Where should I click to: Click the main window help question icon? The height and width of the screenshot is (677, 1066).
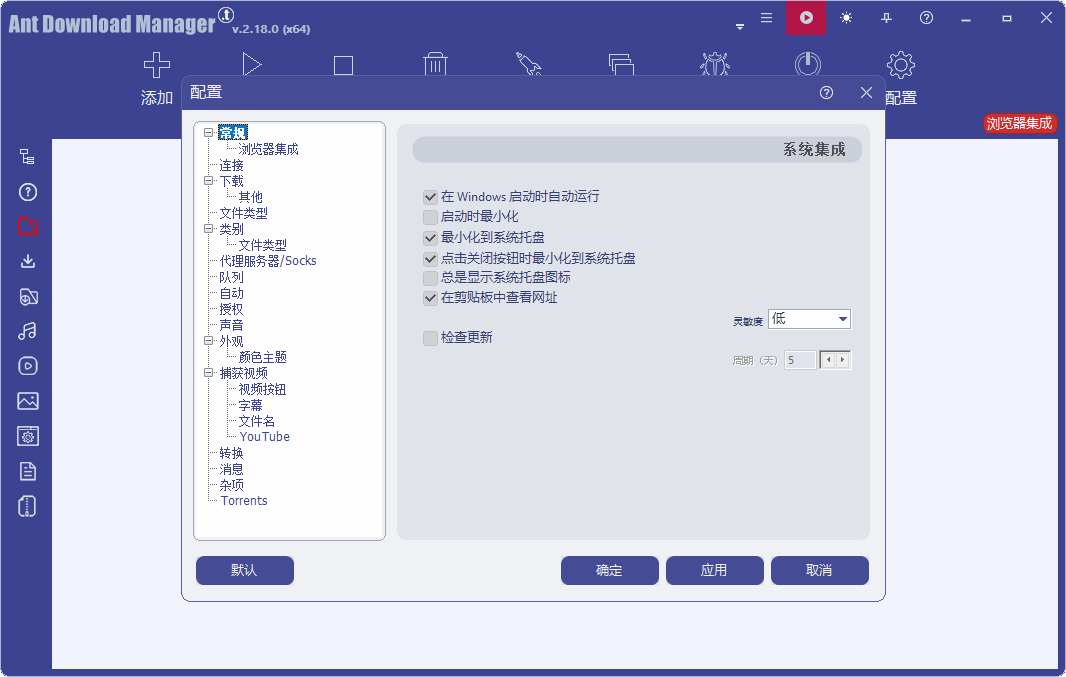click(x=926, y=18)
